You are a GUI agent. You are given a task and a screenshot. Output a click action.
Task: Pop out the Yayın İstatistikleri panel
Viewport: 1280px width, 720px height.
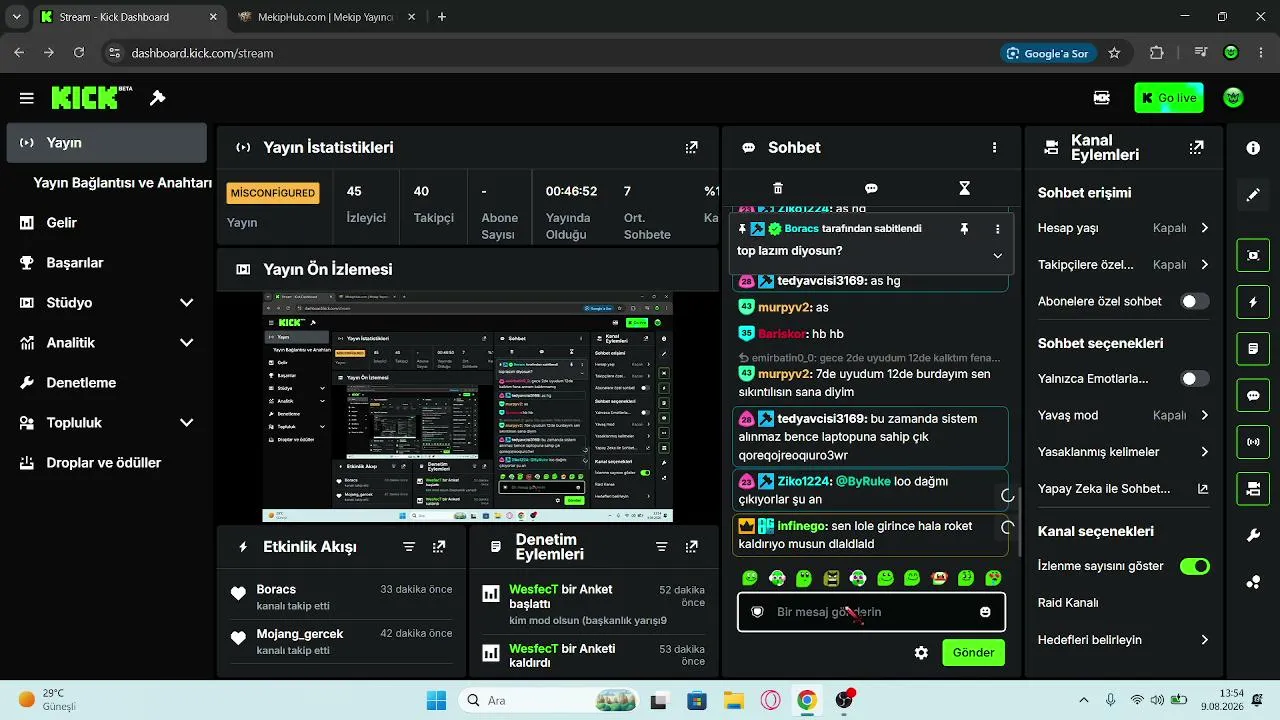click(691, 147)
